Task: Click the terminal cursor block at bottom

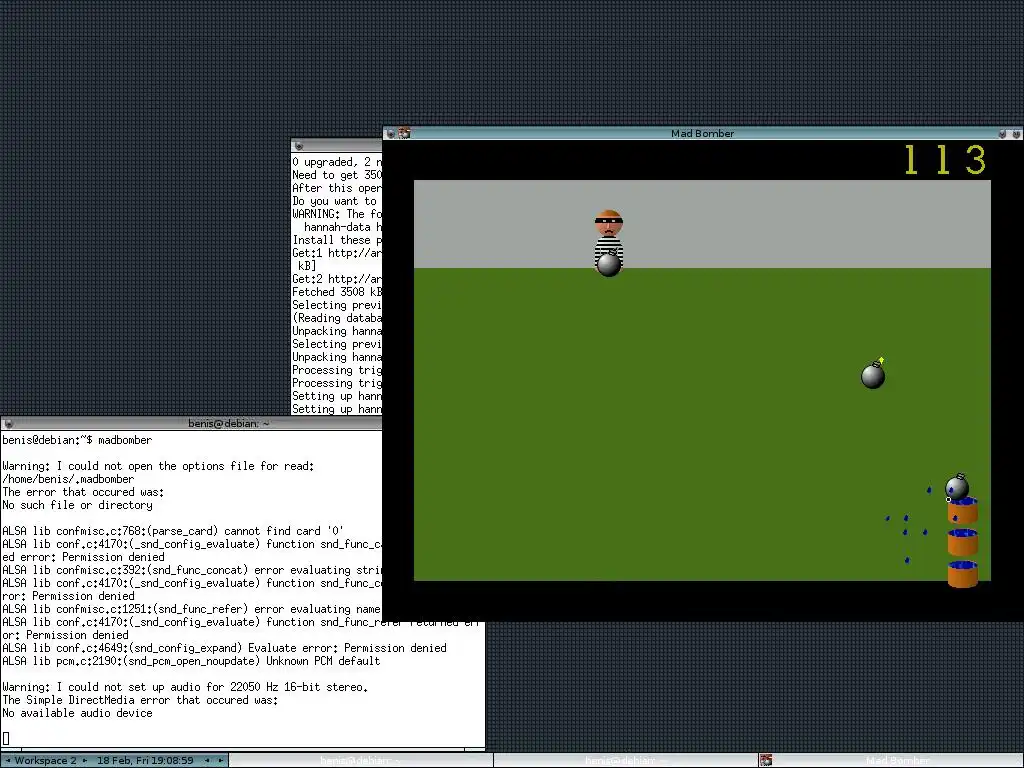Action: tap(6, 739)
